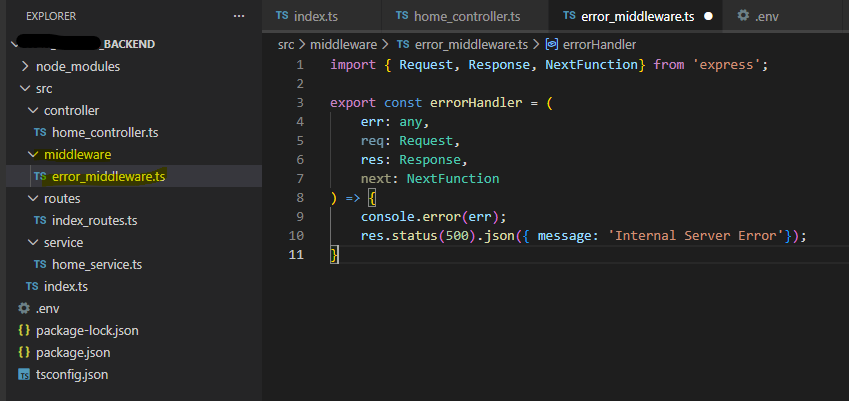The width and height of the screenshot is (849, 401).
Task: Click the tsconfig.json file icon
Action: (25, 374)
